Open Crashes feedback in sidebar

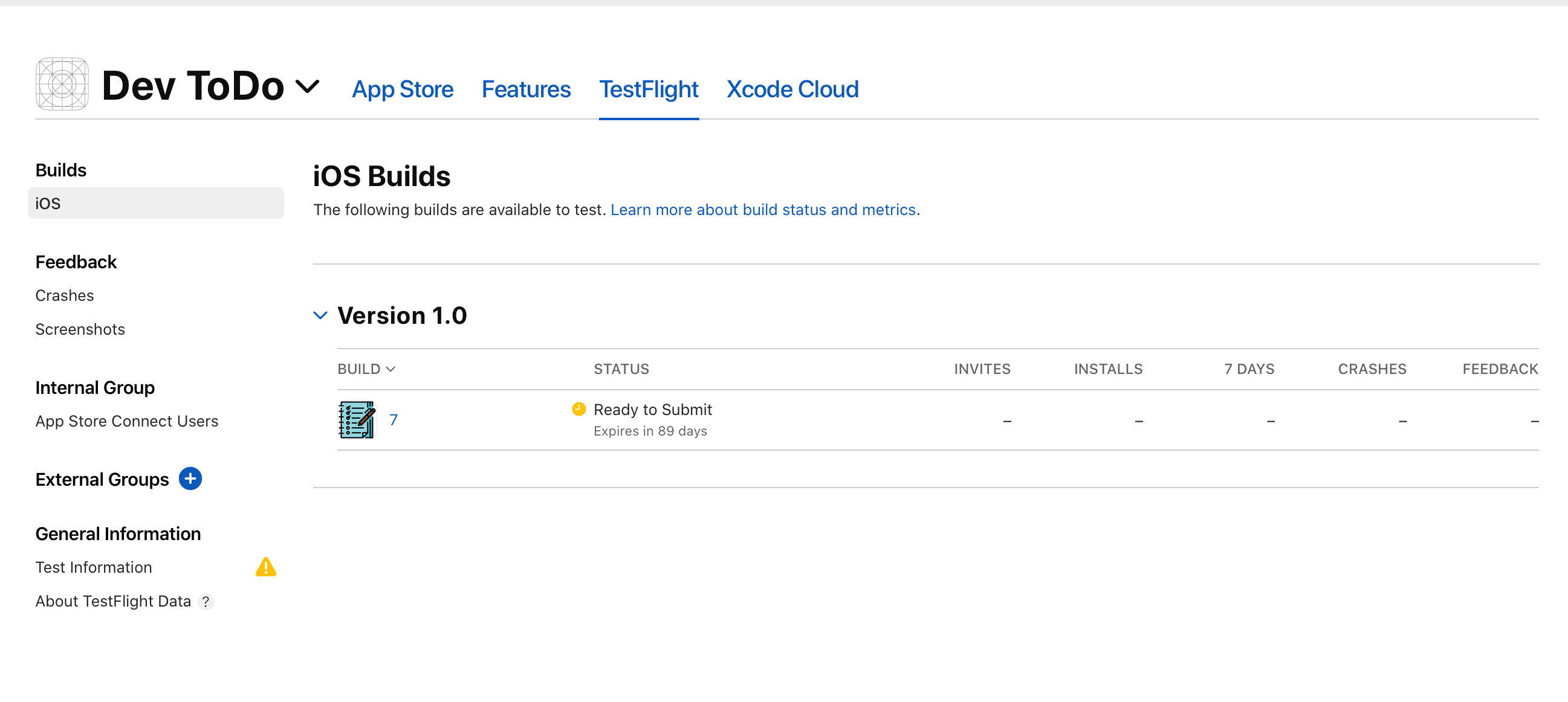point(65,295)
